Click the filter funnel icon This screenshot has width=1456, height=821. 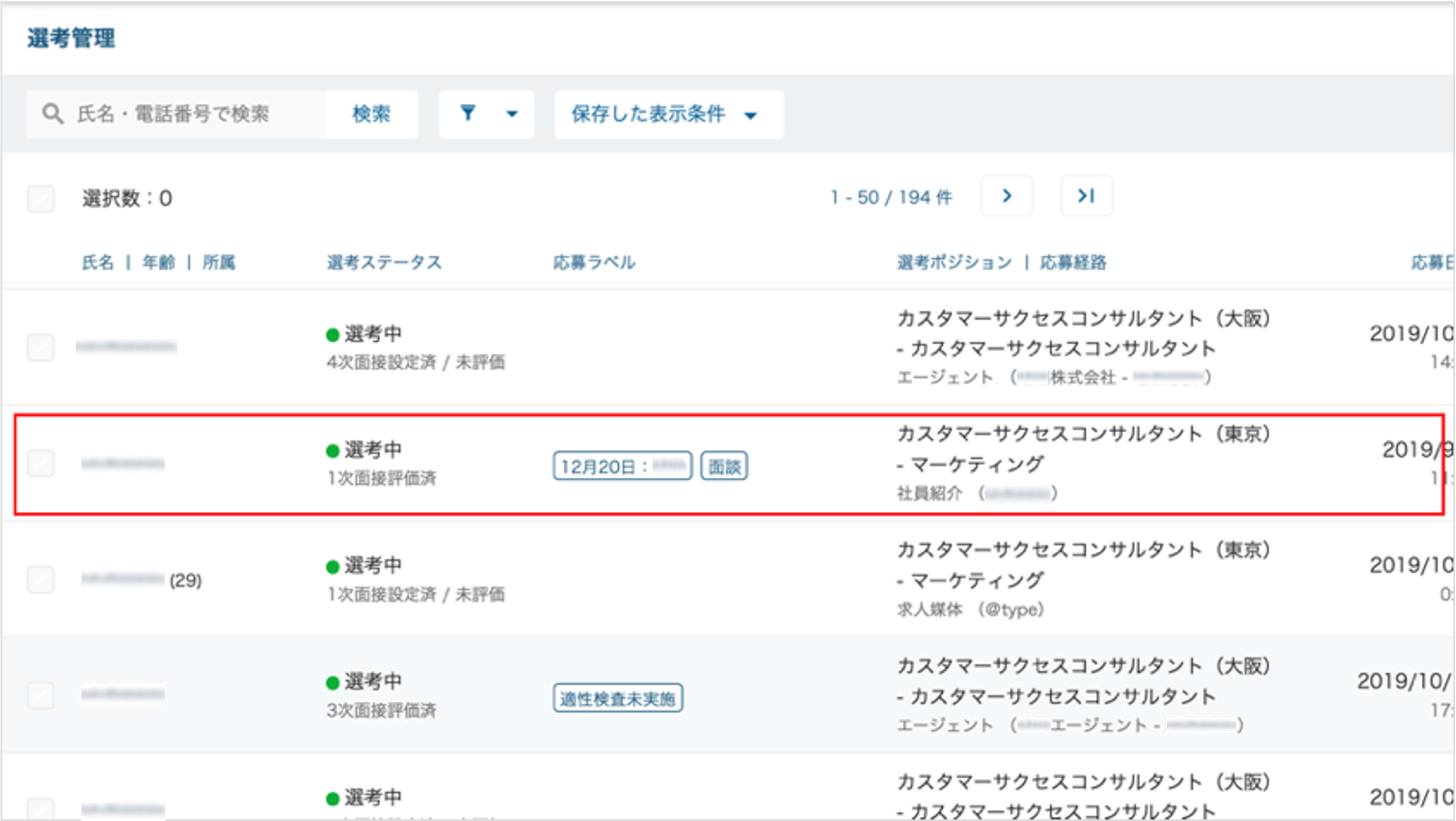click(x=468, y=113)
